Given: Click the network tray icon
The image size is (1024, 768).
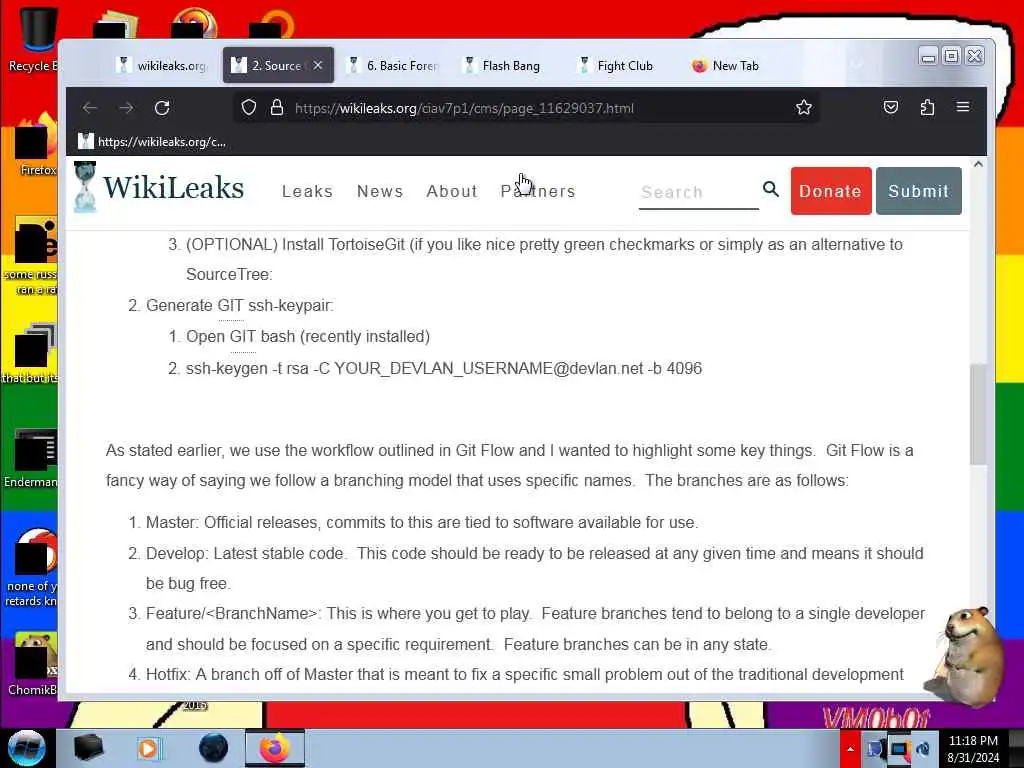Looking at the screenshot, I should (899, 748).
